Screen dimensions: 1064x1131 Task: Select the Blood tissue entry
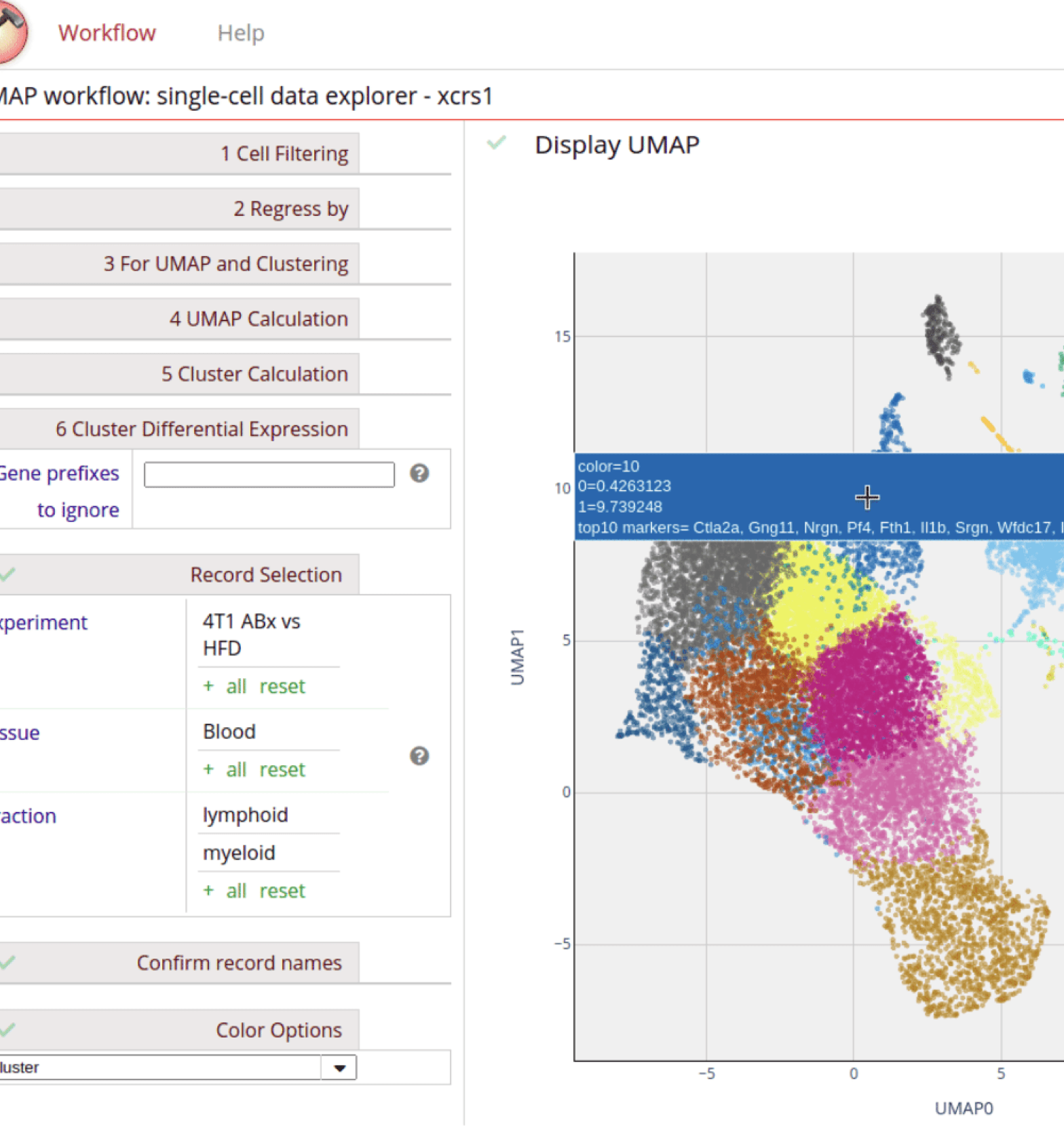pyautogui.click(x=229, y=732)
